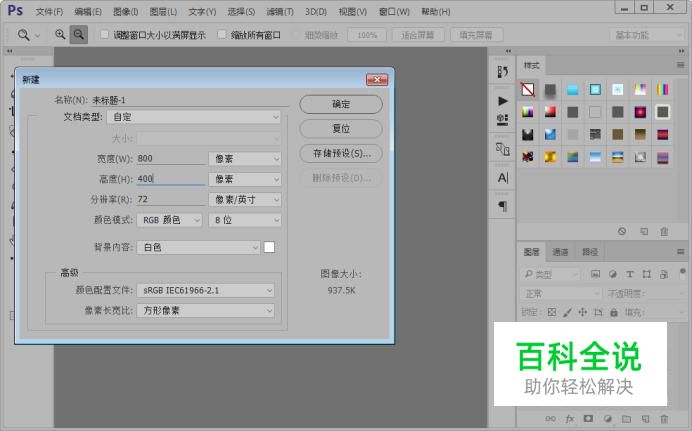
Task: Click the white background color swatch
Action: [x=269, y=246]
